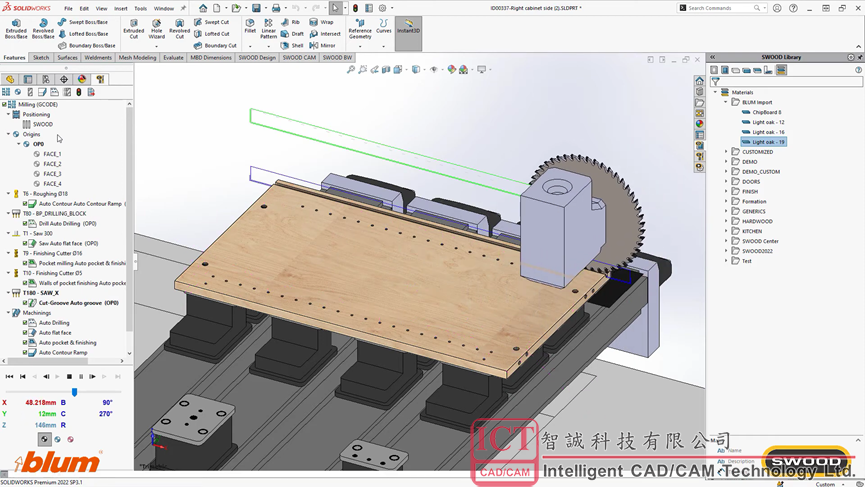
Task: Pick the Boundary Boss/Base tool
Action: click(87, 46)
